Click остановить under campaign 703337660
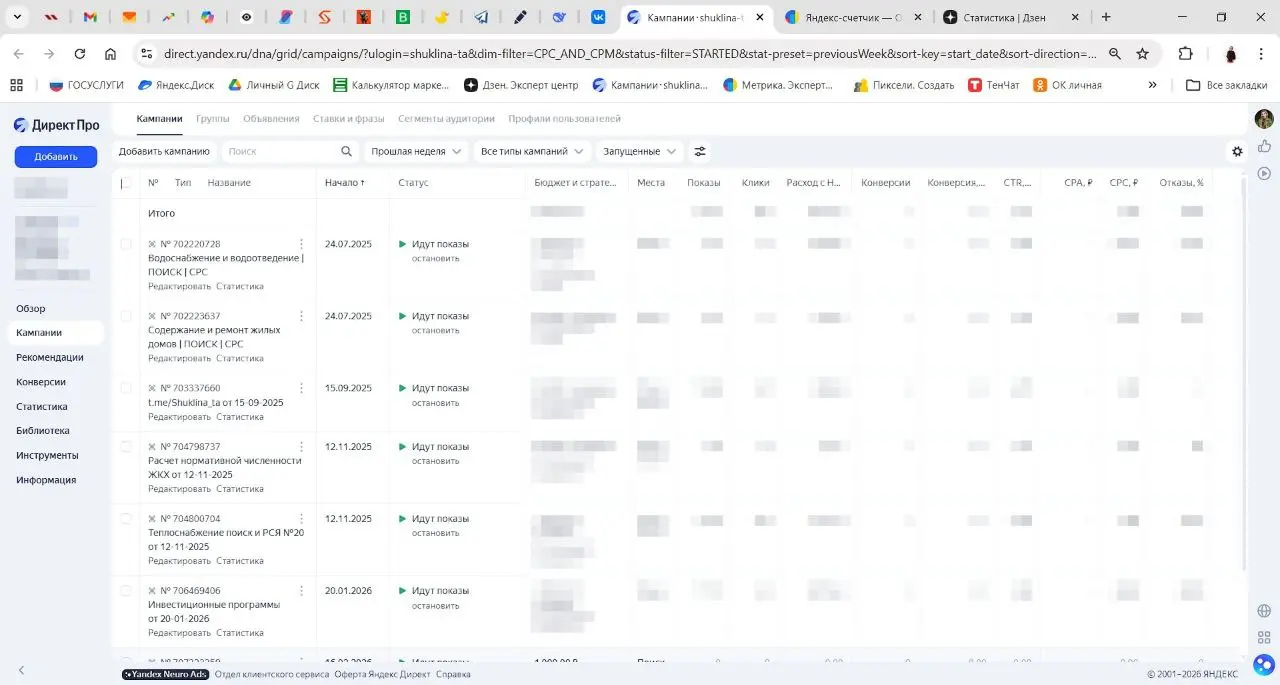Screen dimensions: 1280x685 pyautogui.click(x=435, y=403)
